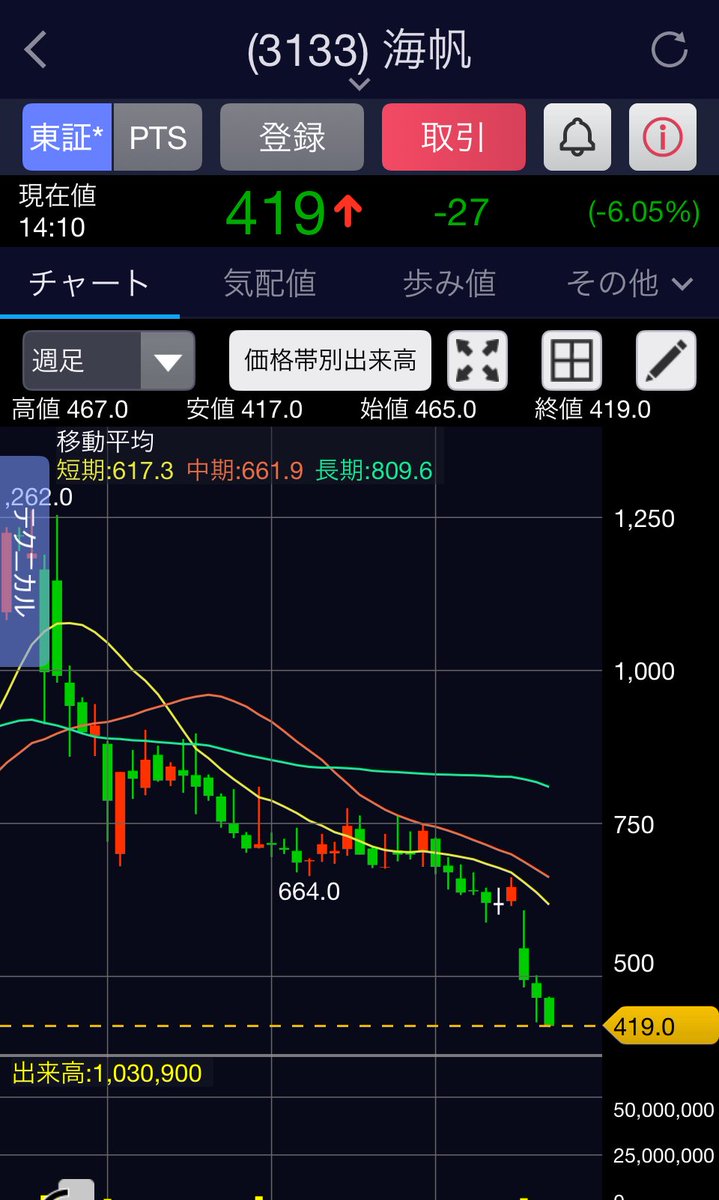
Task: Activate the pencil drawing tool
Action: [x=666, y=360]
